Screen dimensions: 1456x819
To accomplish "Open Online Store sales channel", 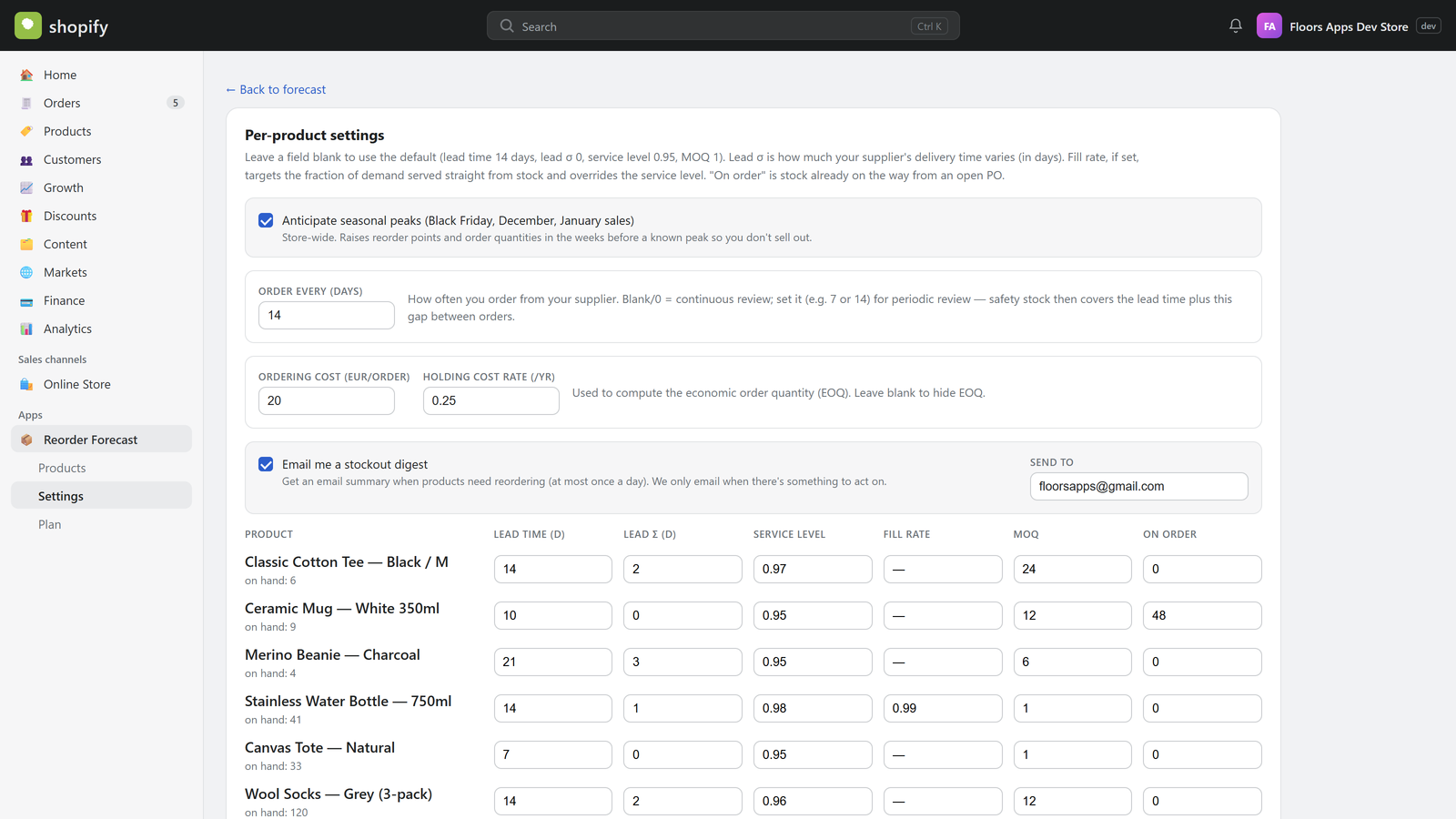I will coord(101,384).
